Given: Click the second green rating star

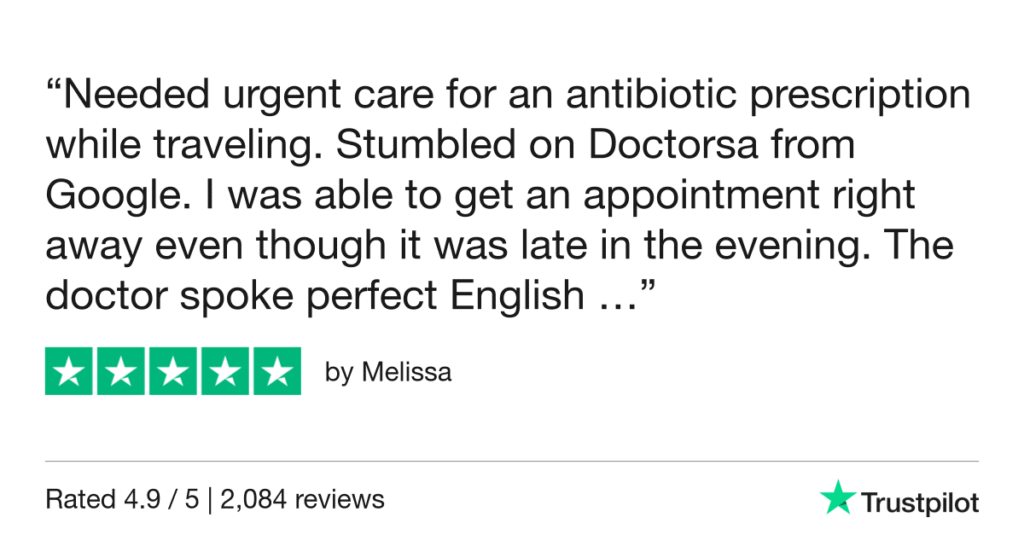Looking at the screenshot, I should pos(121,371).
